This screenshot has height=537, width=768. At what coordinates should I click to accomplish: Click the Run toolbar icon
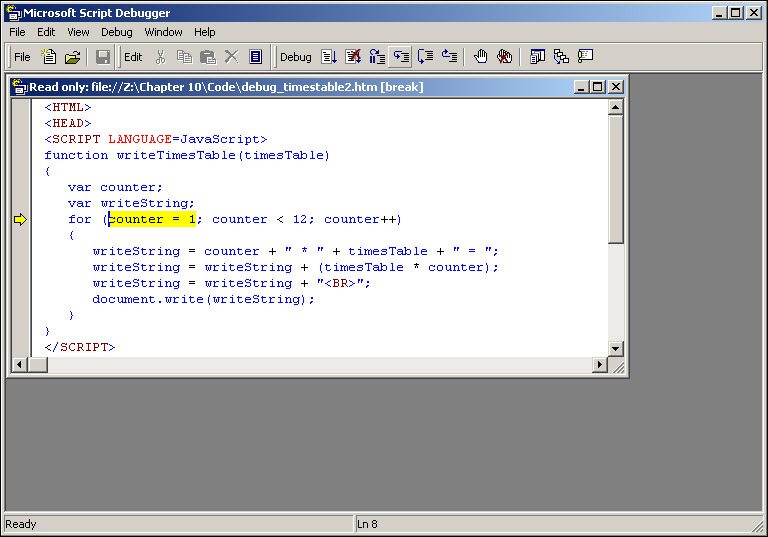click(330, 57)
